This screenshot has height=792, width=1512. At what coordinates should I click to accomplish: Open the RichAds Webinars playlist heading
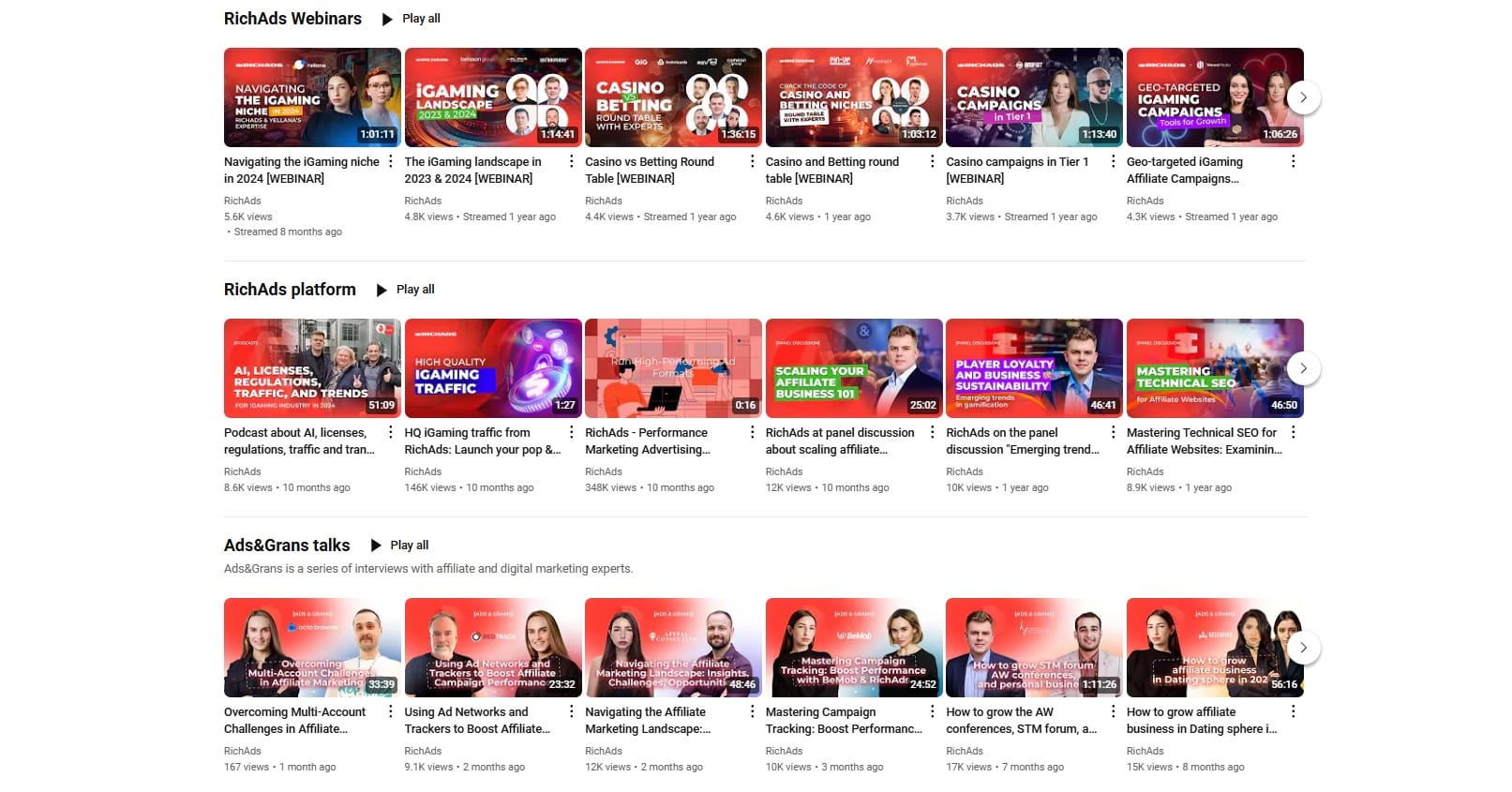coord(292,19)
